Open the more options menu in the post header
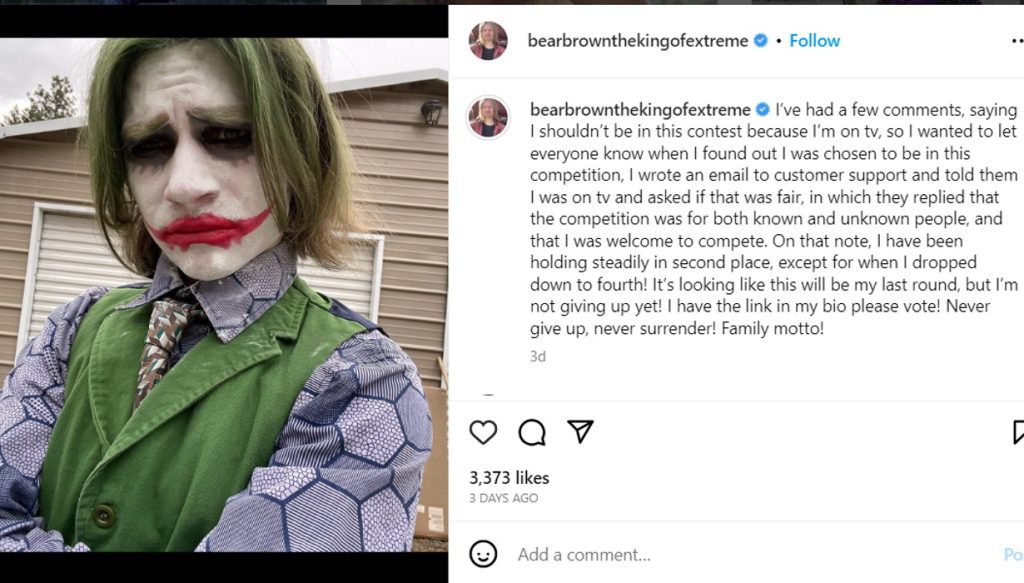Screen dimensions: 1024x583 point(1017,41)
